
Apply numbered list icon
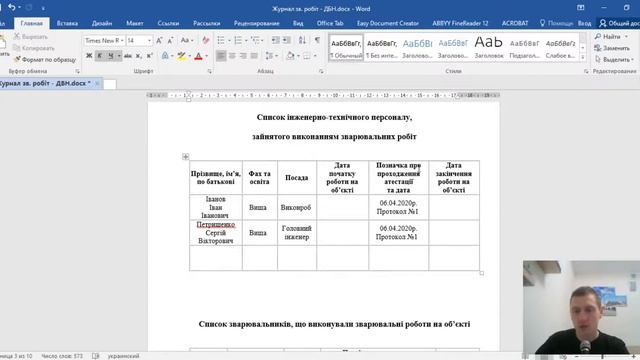tap(238, 40)
